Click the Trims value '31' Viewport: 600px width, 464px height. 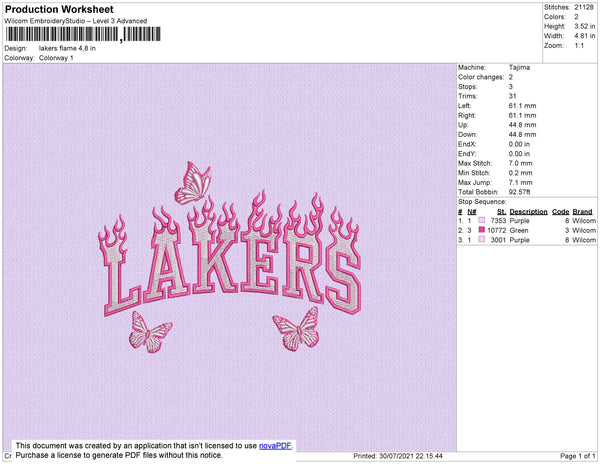(513, 96)
